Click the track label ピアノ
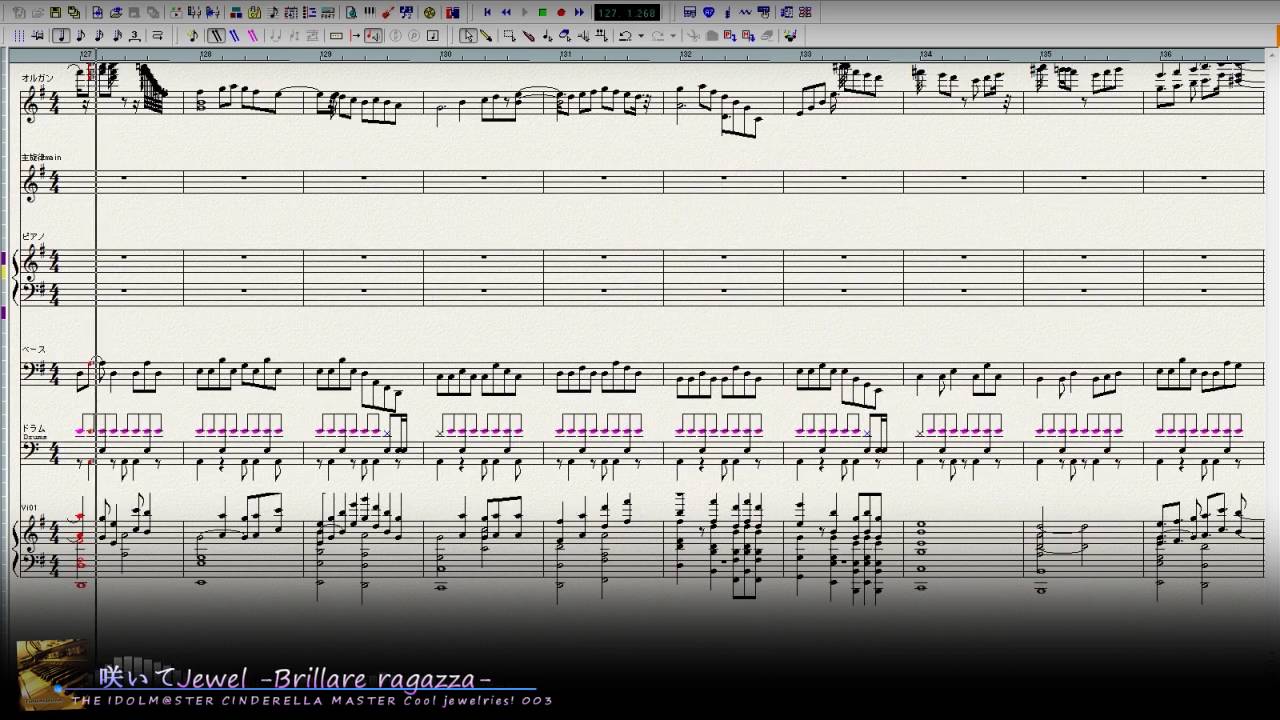 pos(34,236)
